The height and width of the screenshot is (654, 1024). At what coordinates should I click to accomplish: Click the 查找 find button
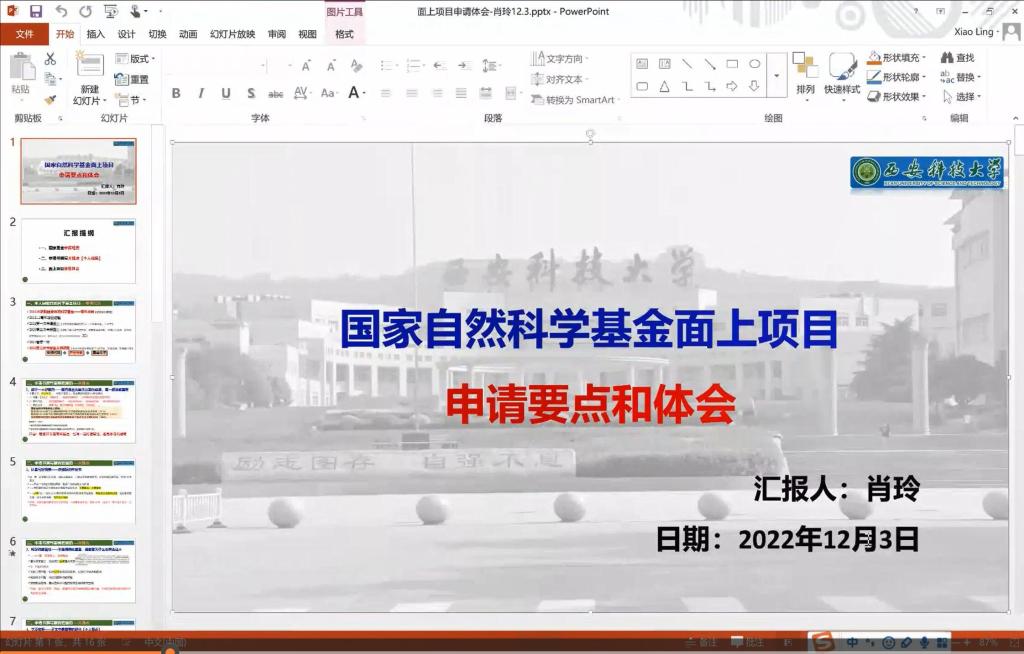point(958,58)
